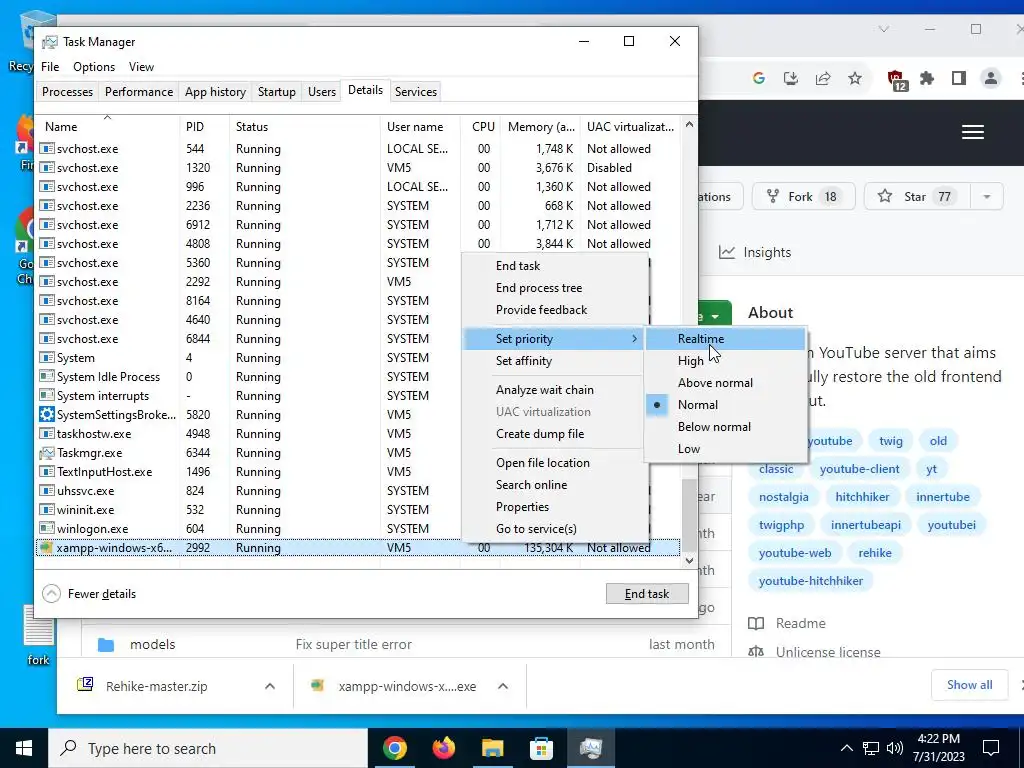Open Chrome's extensions puzzle icon

[x=927, y=78]
